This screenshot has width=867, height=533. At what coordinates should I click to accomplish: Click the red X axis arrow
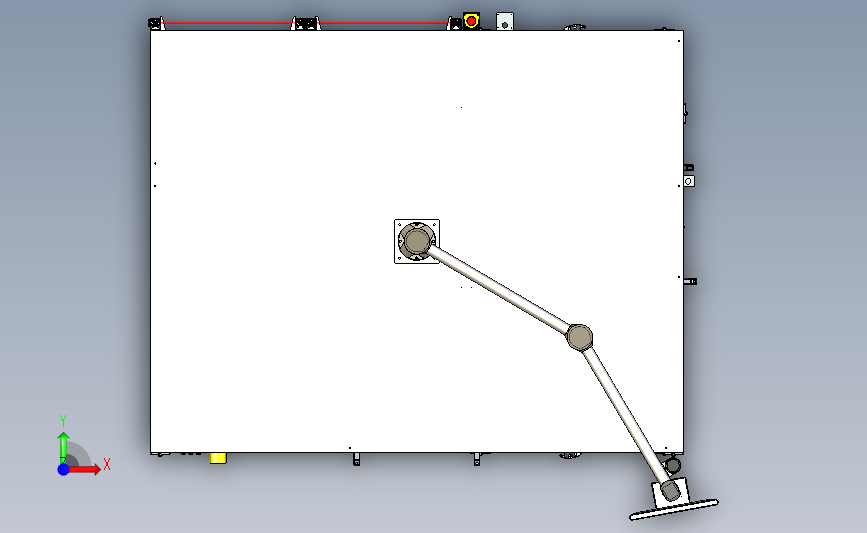click(84, 469)
